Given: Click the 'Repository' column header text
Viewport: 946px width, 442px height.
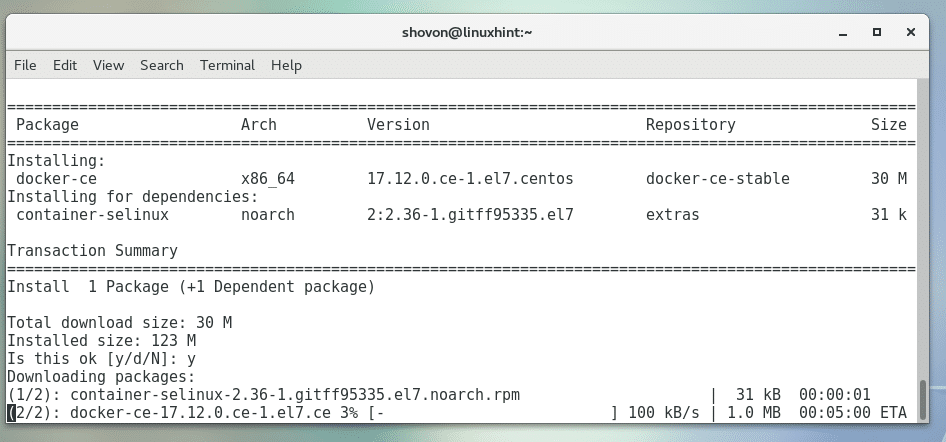Looking at the screenshot, I should point(691,125).
